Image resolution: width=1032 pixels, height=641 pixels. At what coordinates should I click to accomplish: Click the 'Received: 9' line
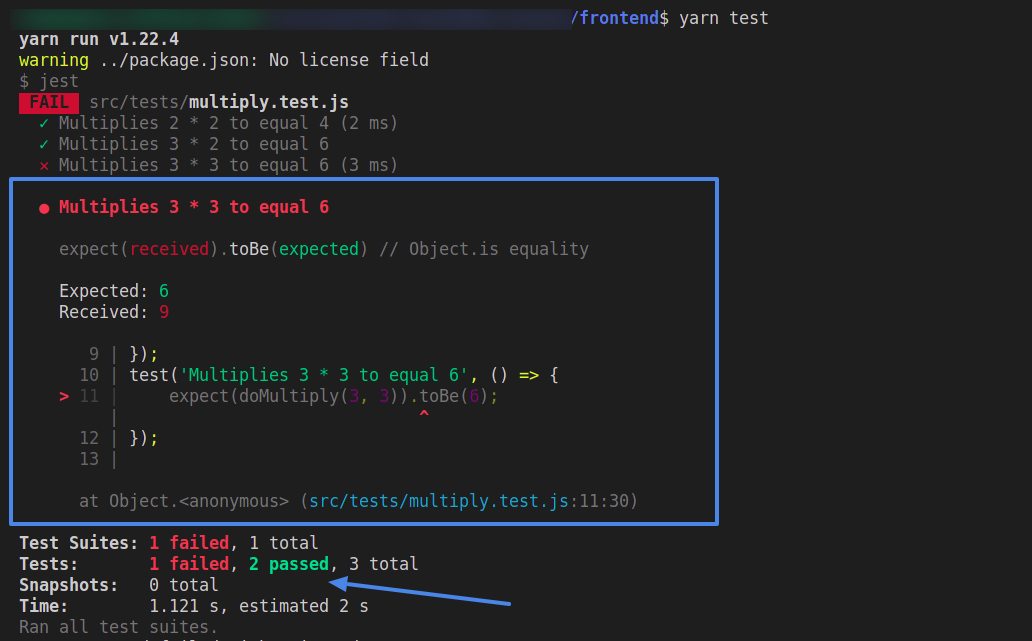(114, 312)
